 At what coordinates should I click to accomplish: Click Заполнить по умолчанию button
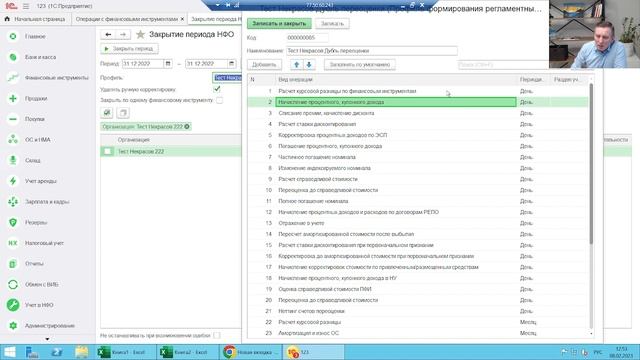tap(360, 64)
